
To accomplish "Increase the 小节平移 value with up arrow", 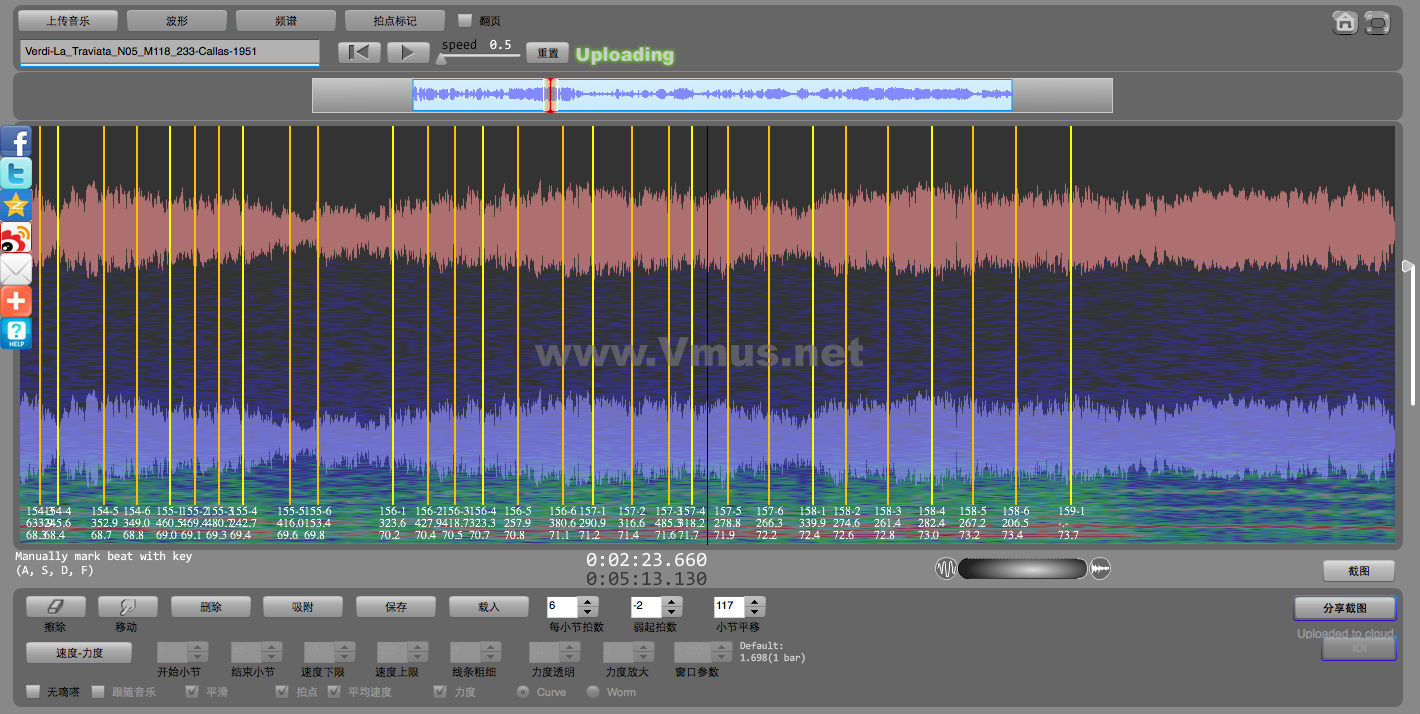I will point(755,602).
